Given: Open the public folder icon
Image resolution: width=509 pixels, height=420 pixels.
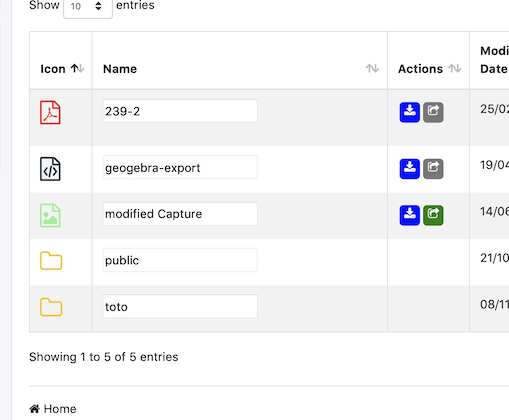Looking at the screenshot, I should pyautogui.click(x=51, y=260).
